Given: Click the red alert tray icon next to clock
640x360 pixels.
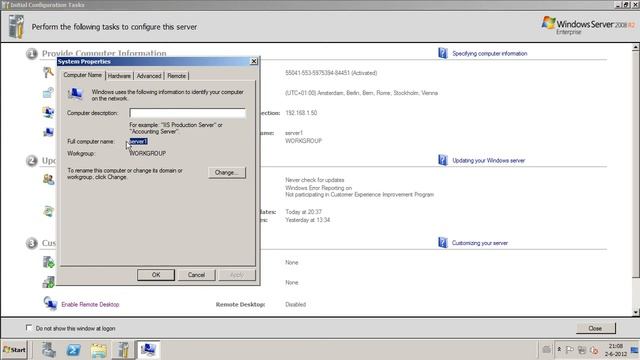Looking at the screenshot, I should tap(594, 350).
